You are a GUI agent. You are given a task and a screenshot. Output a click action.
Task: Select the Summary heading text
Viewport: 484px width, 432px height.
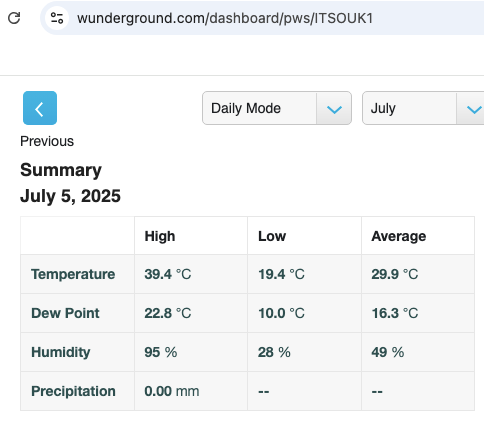point(61,170)
